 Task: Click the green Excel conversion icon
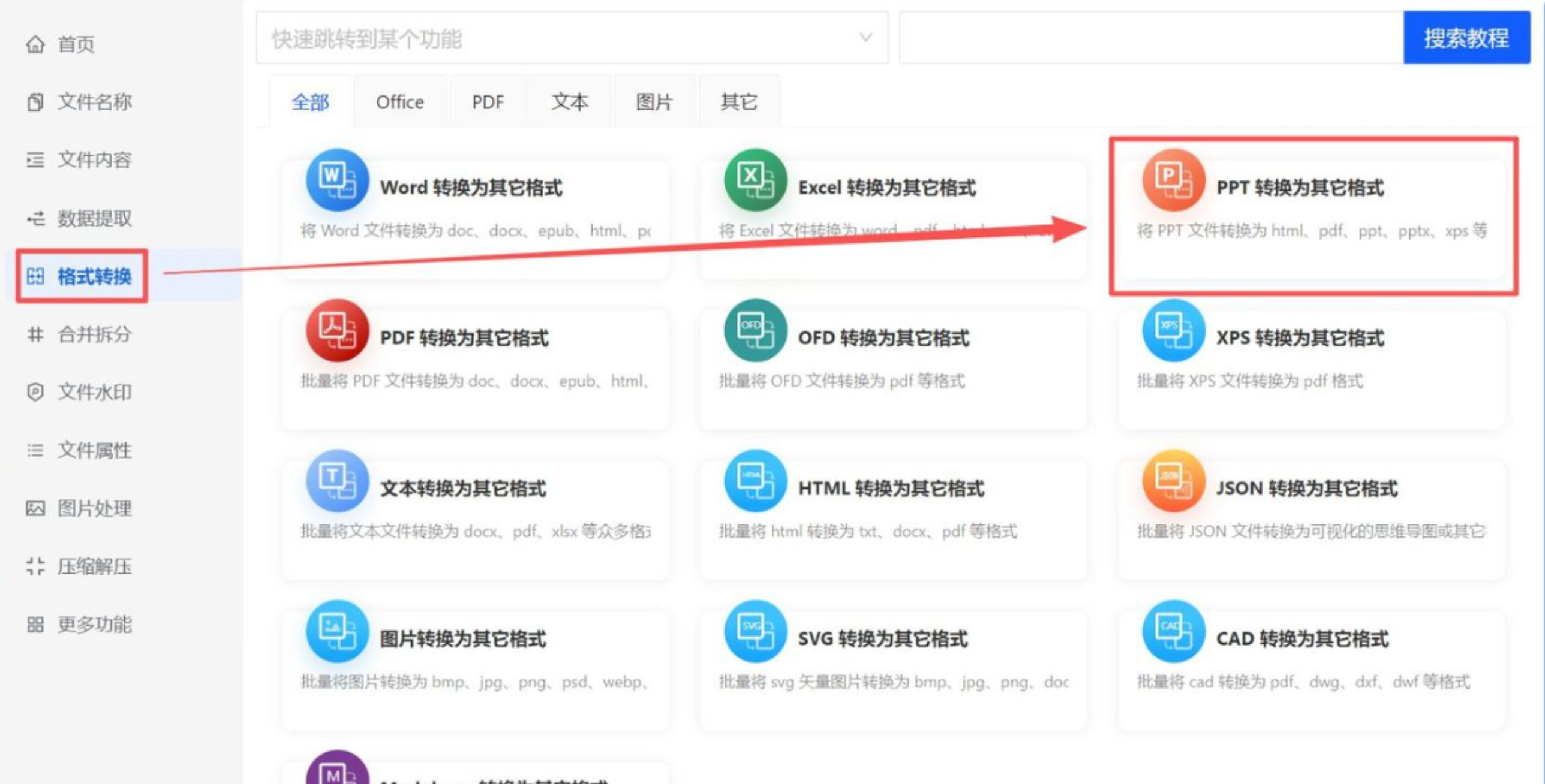coord(755,180)
